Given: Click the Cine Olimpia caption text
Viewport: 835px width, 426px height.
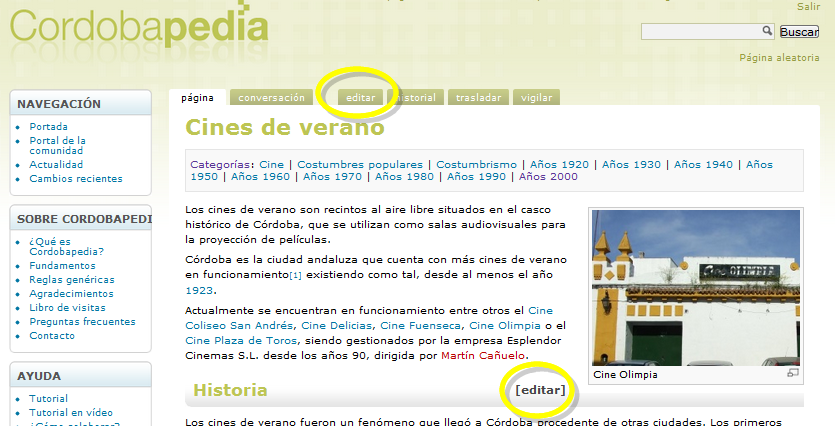Looking at the screenshot, I should (x=625, y=374).
